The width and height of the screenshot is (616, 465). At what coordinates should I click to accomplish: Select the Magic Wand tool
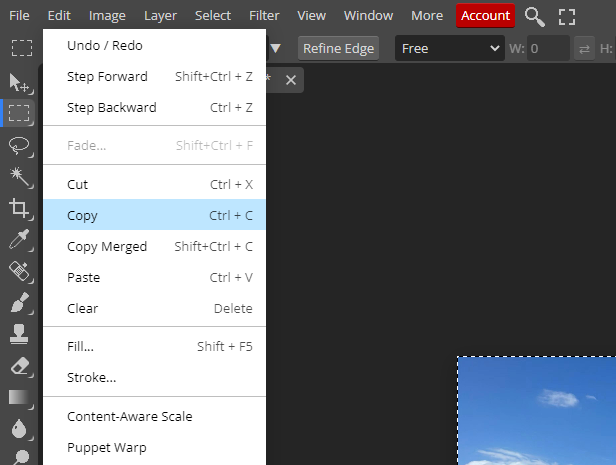pos(19,177)
